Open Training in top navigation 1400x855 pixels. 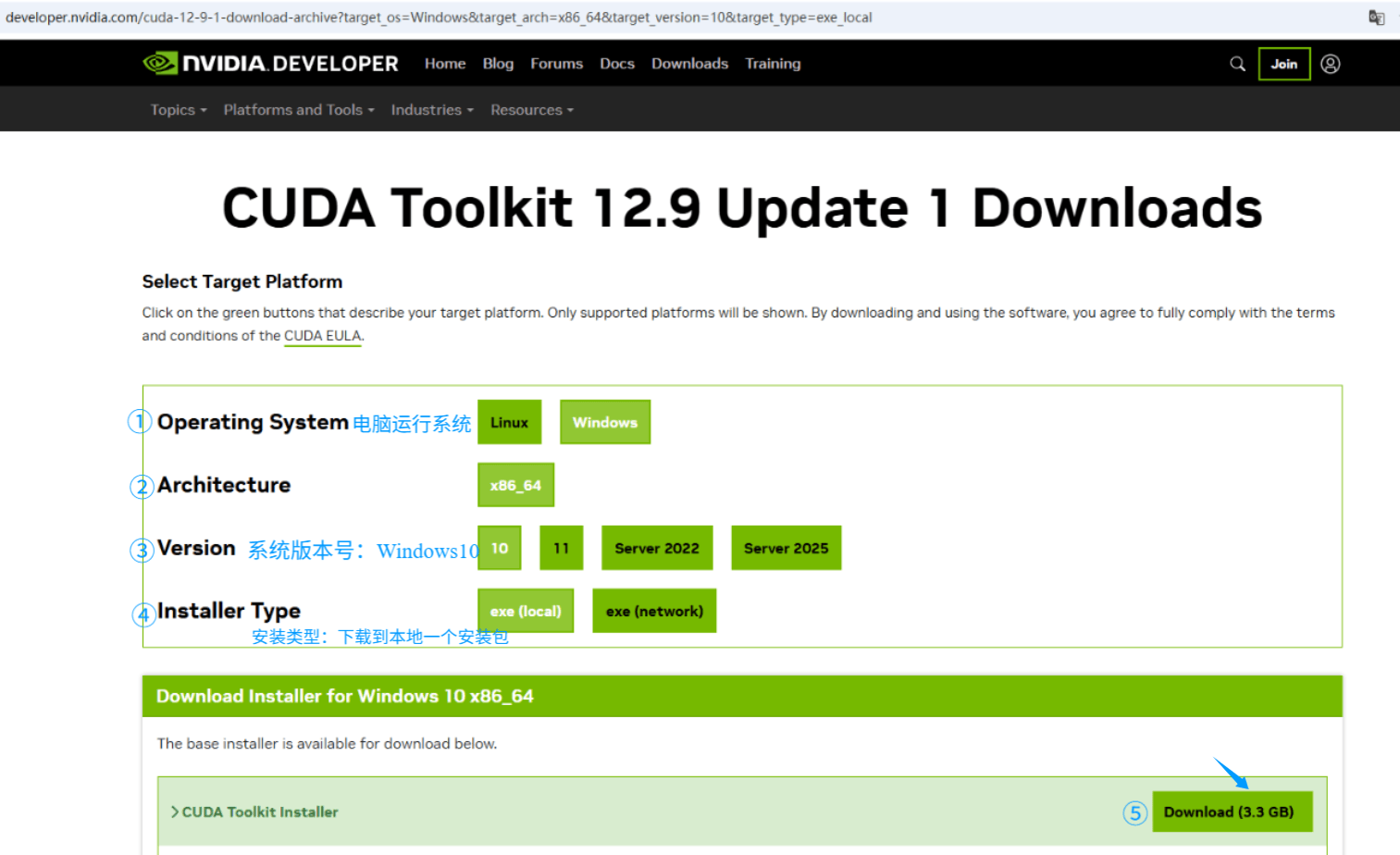tap(773, 64)
